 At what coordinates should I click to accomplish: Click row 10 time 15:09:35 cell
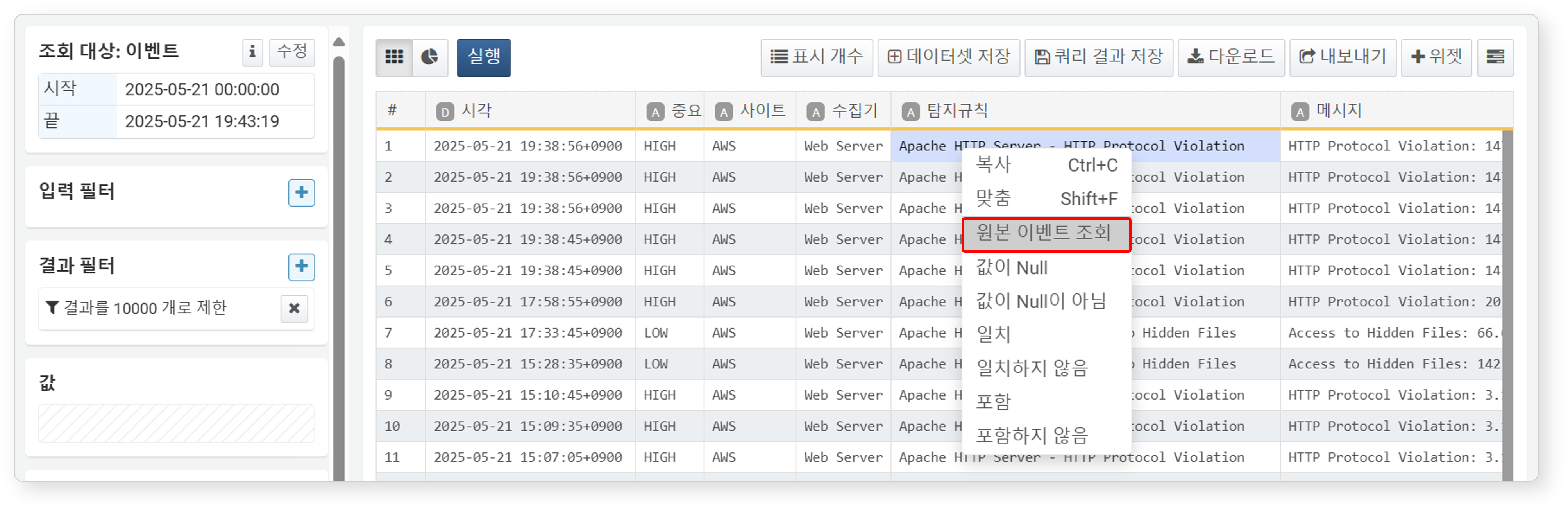530,426
